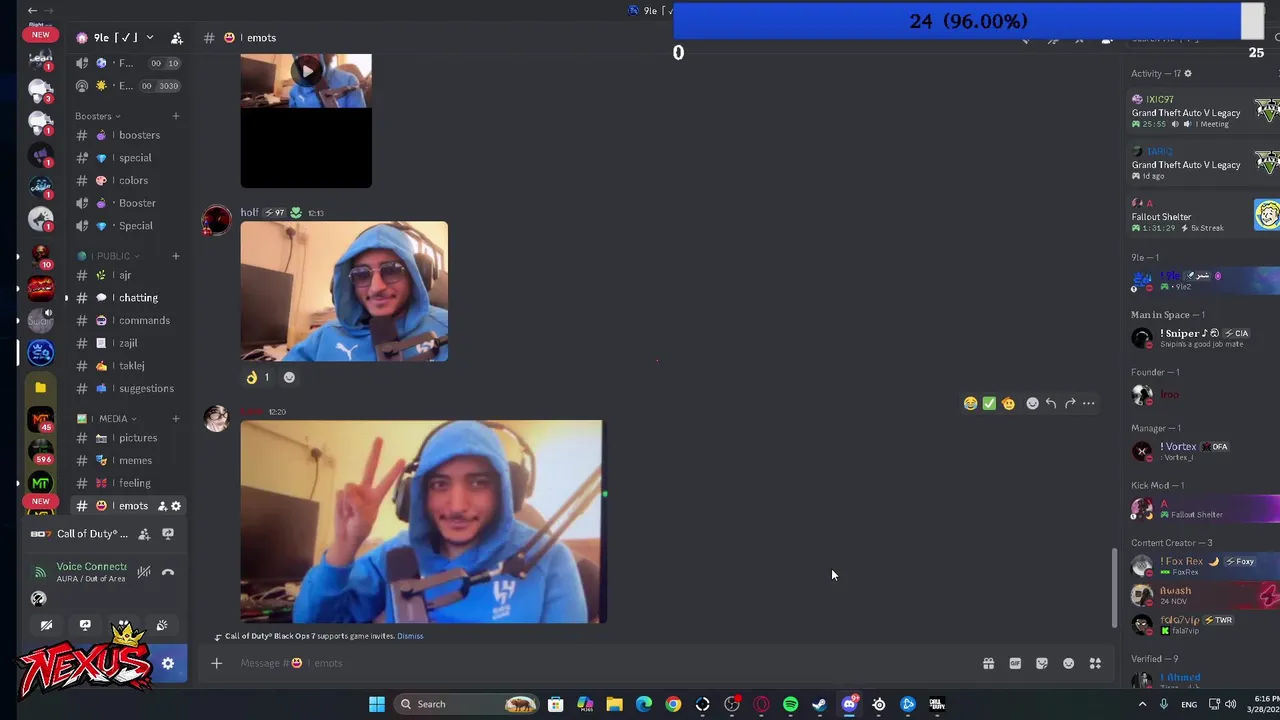Click holf username on message
This screenshot has width=1280, height=720.
[x=249, y=212]
